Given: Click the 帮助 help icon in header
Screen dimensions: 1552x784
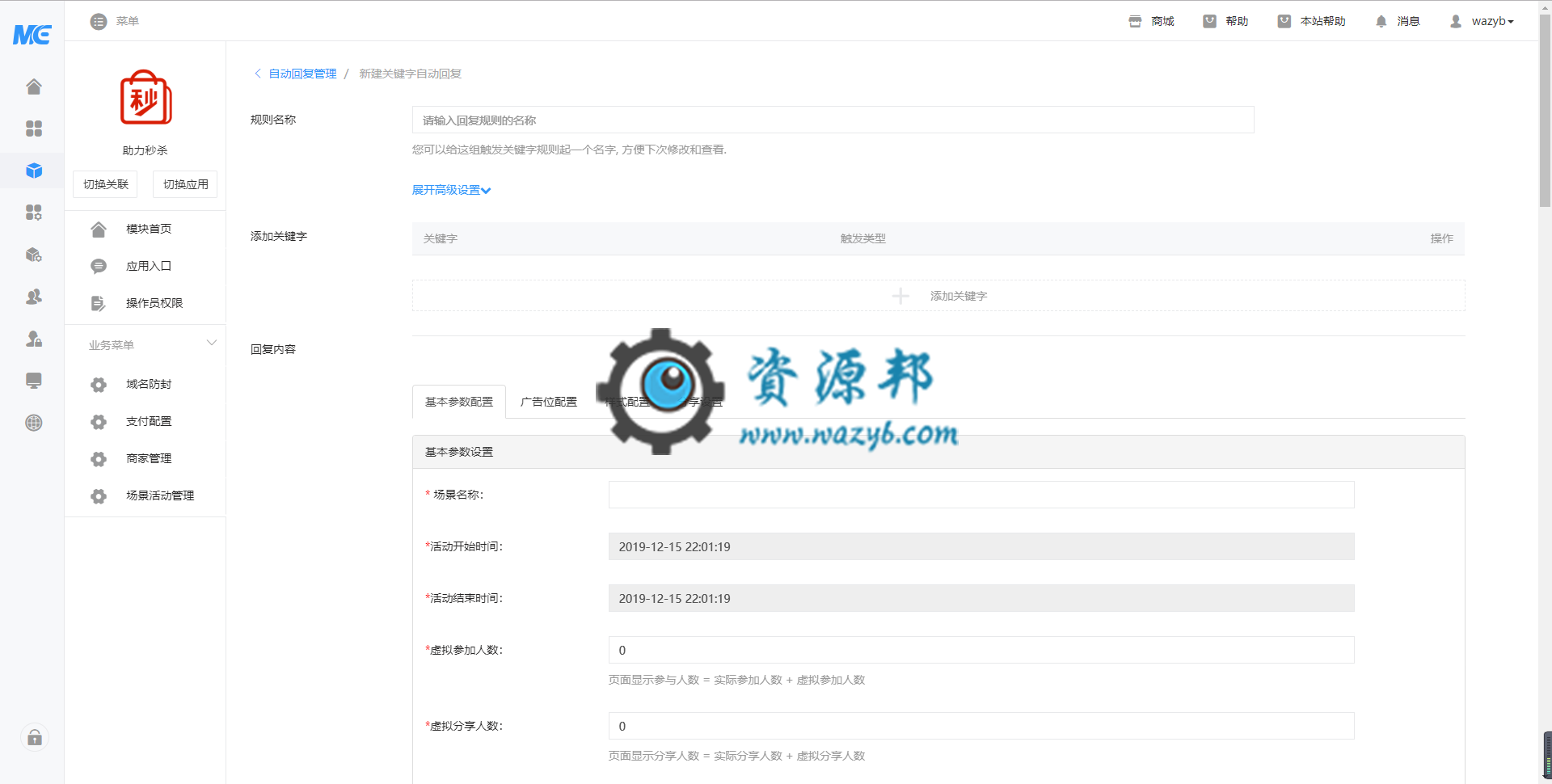Looking at the screenshot, I should (1209, 22).
